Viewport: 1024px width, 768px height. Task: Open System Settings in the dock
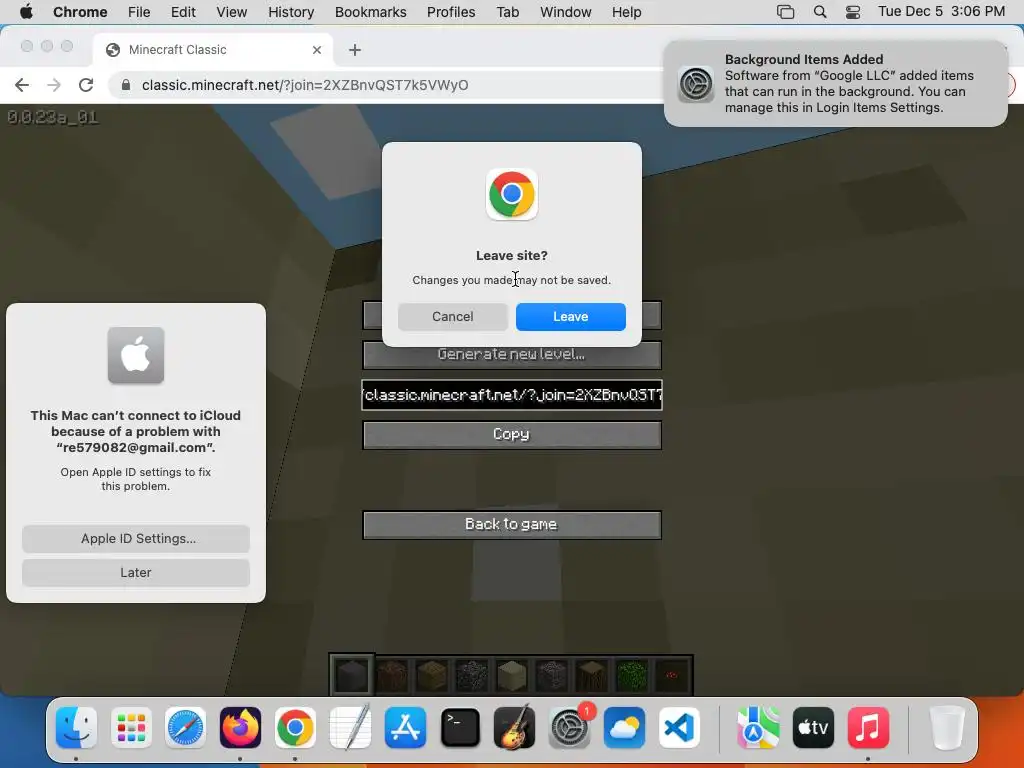coord(569,728)
